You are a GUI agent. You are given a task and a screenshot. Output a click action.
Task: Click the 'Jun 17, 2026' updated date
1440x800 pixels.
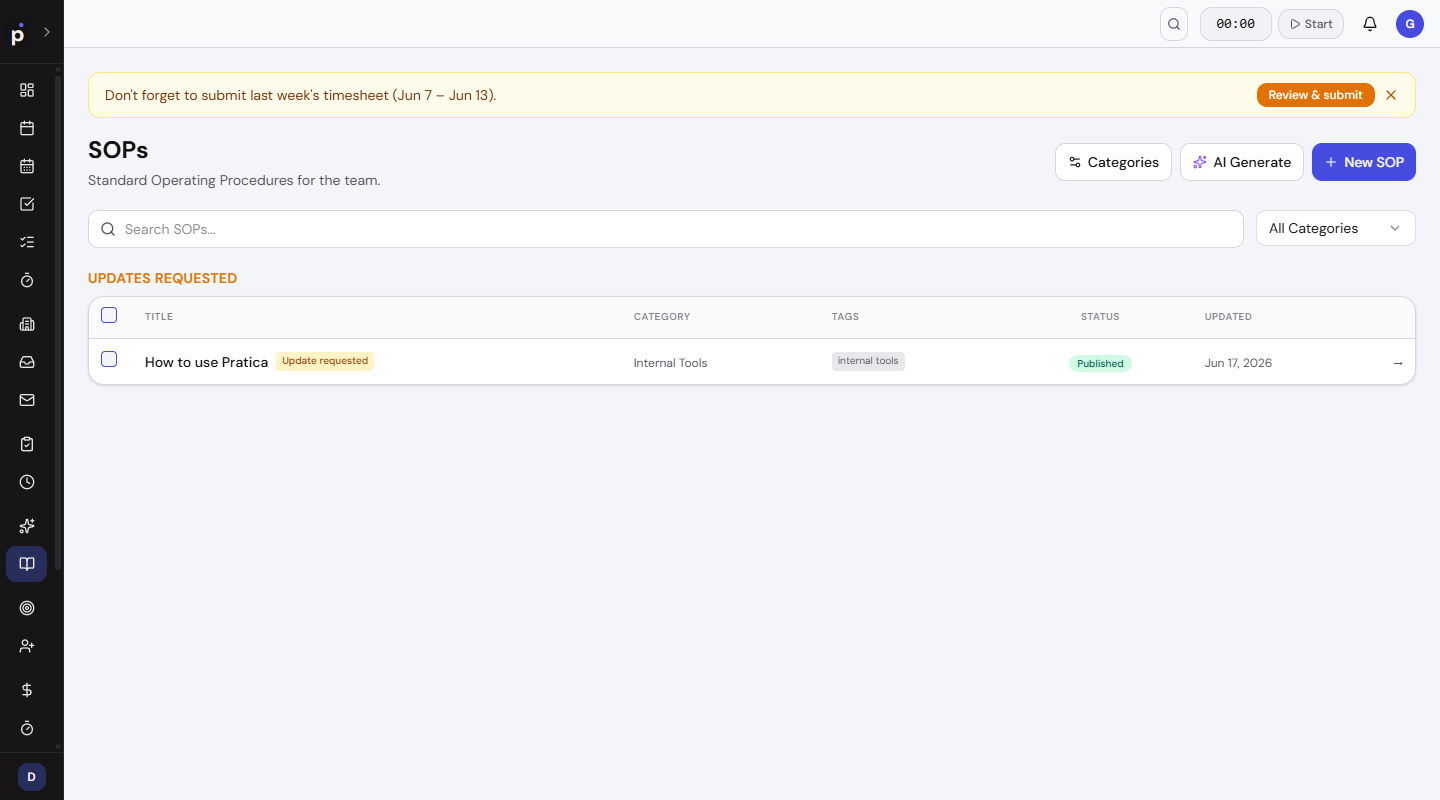1238,363
